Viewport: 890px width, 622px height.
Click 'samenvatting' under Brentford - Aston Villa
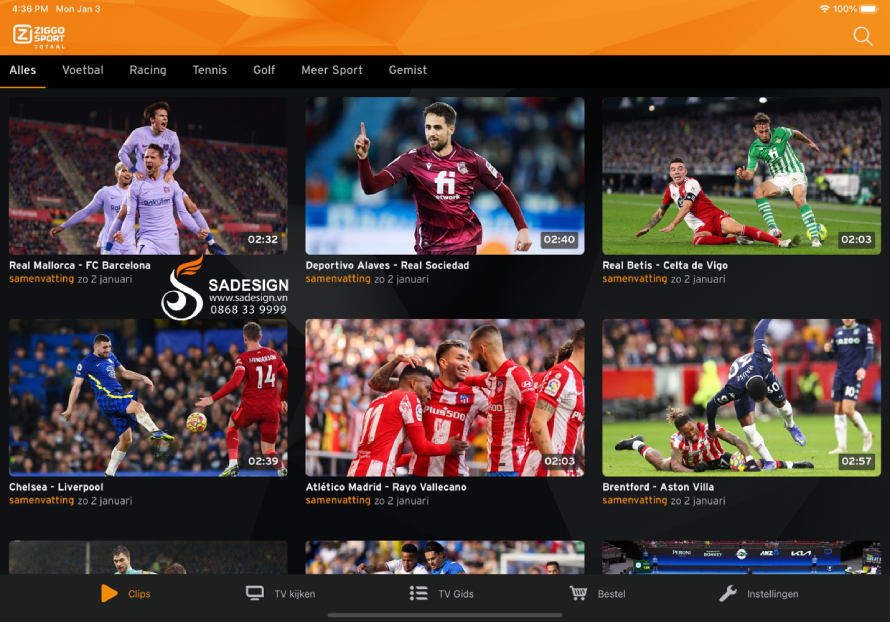pyautogui.click(x=635, y=500)
